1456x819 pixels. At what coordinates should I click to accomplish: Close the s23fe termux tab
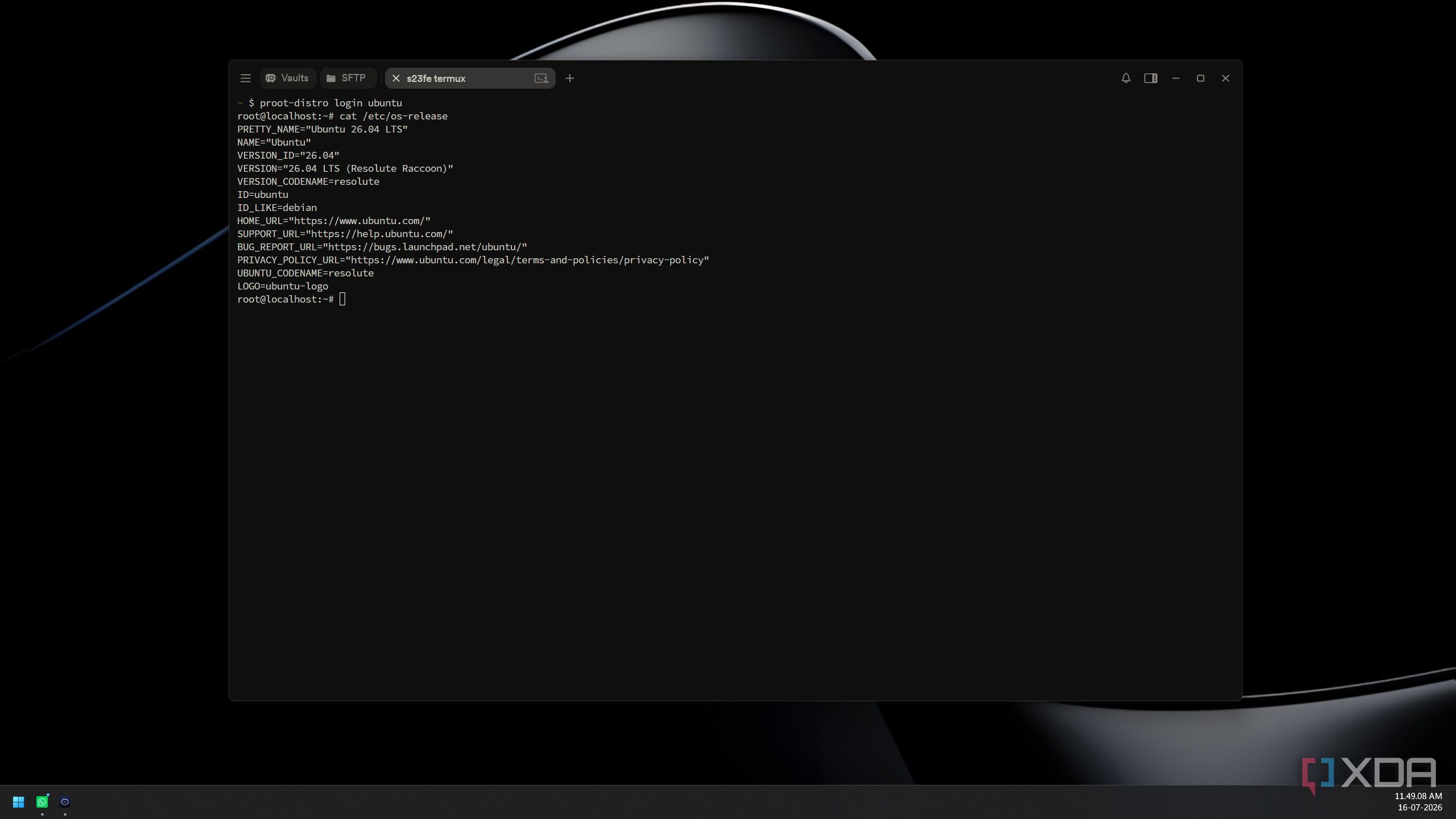[396, 78]
